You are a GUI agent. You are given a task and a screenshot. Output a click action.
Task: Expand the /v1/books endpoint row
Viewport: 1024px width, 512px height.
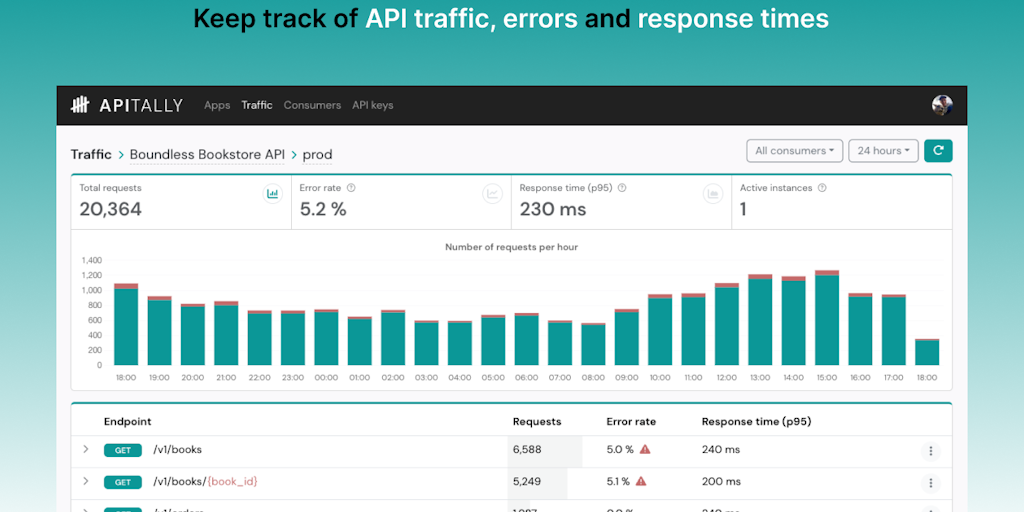pyautogui.click(x=86, y=450)
